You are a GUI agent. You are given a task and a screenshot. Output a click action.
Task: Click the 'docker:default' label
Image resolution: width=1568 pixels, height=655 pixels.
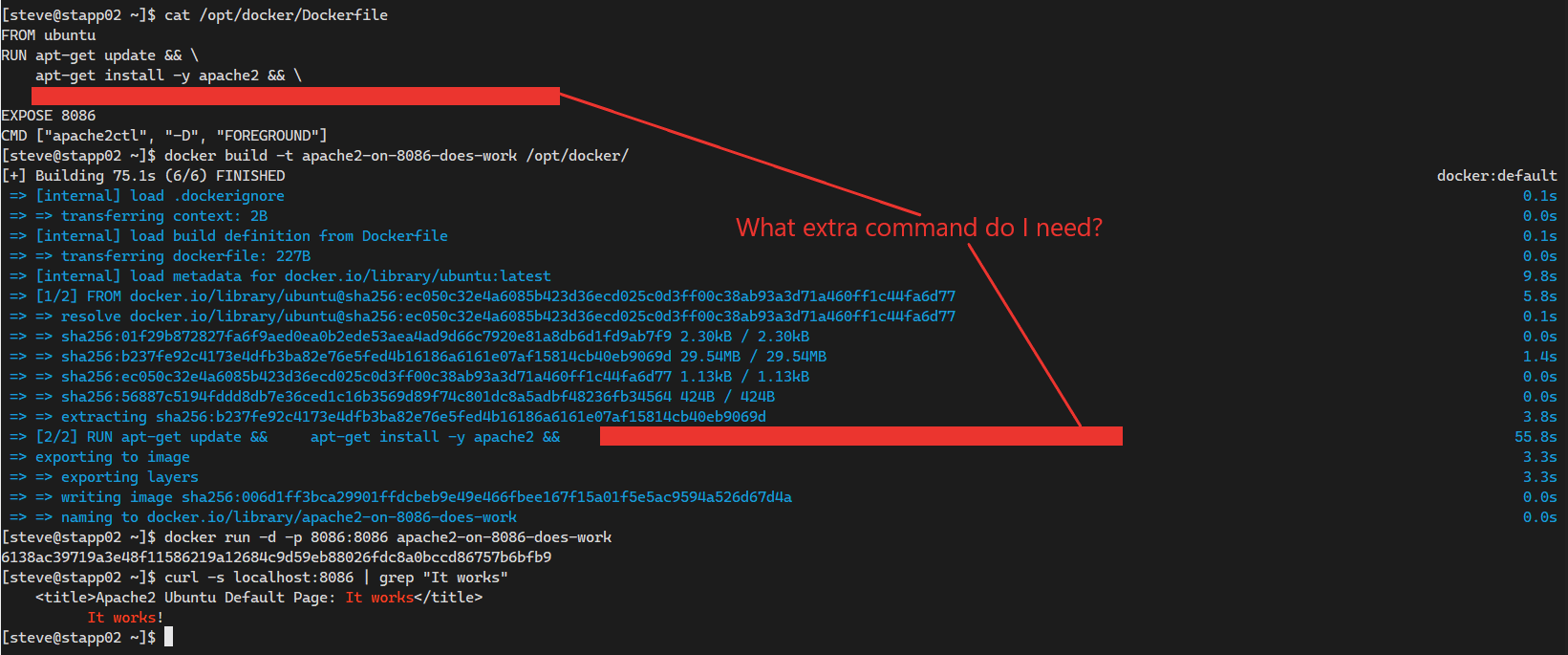[x=1496, y=176]
